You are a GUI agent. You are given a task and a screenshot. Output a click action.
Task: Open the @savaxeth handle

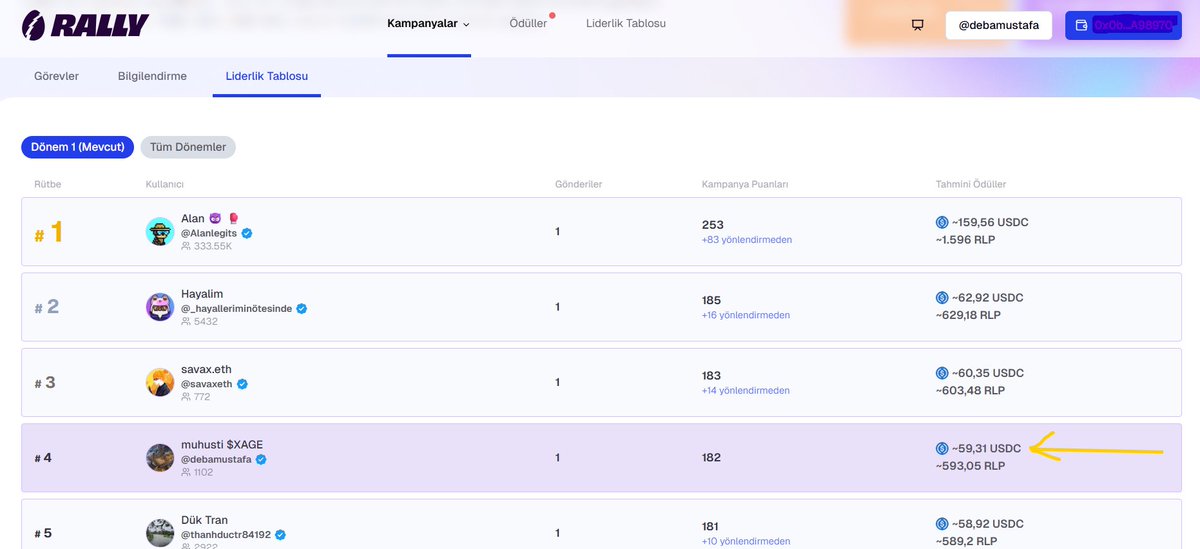pos(206,384)
